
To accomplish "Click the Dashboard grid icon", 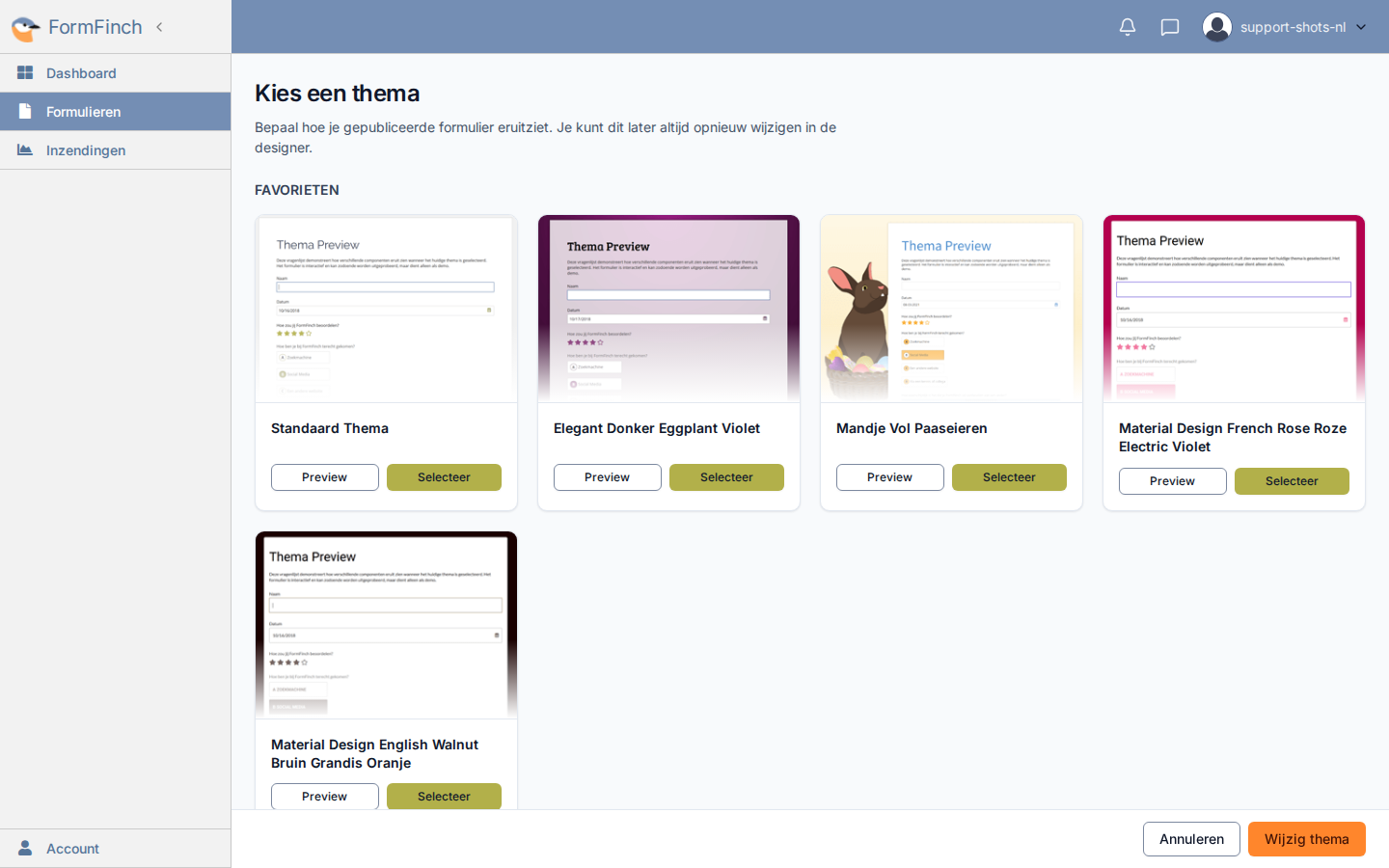I will (x=25, y=73).
